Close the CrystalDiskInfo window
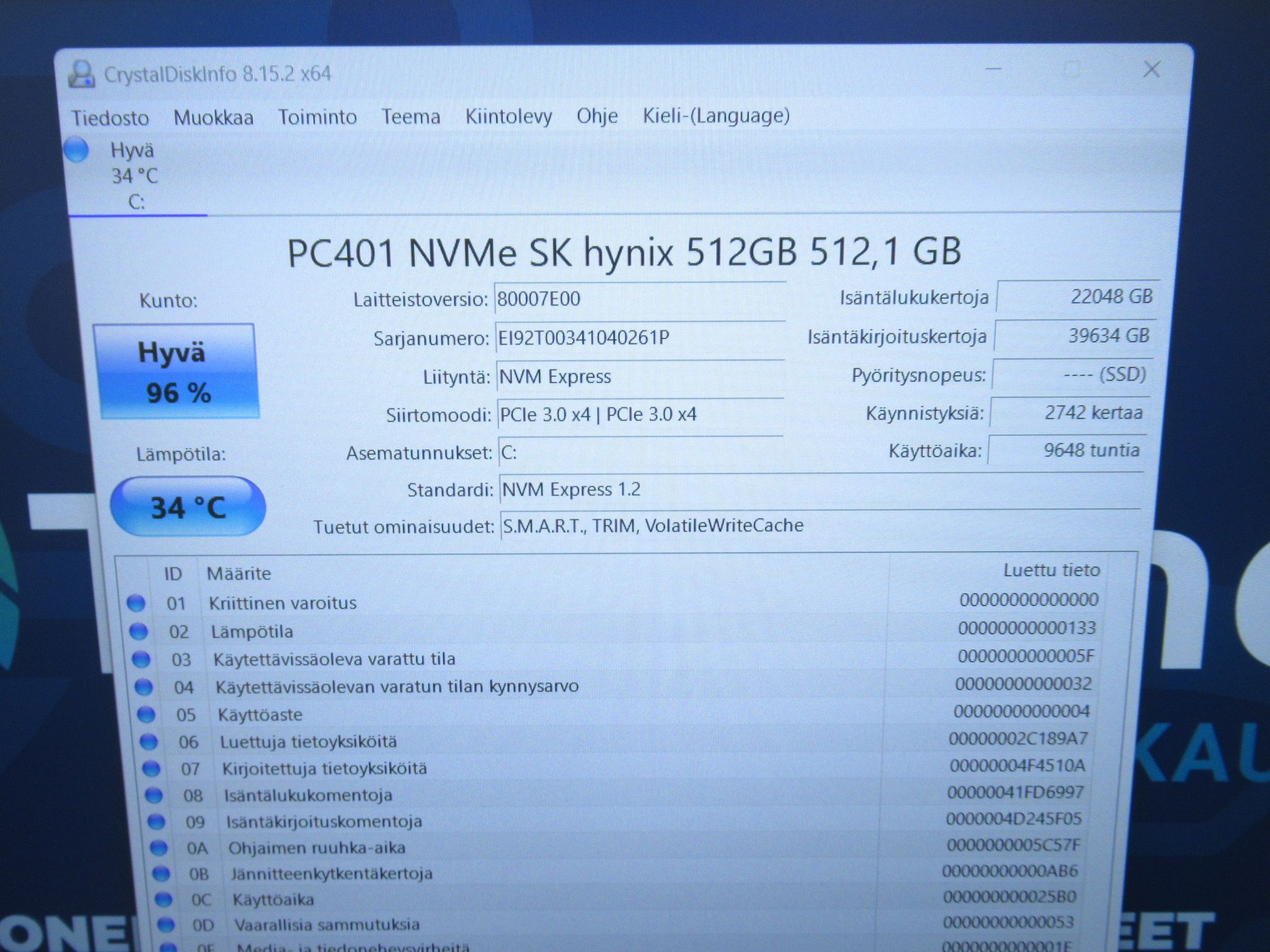 click(x=1152, y=69)
